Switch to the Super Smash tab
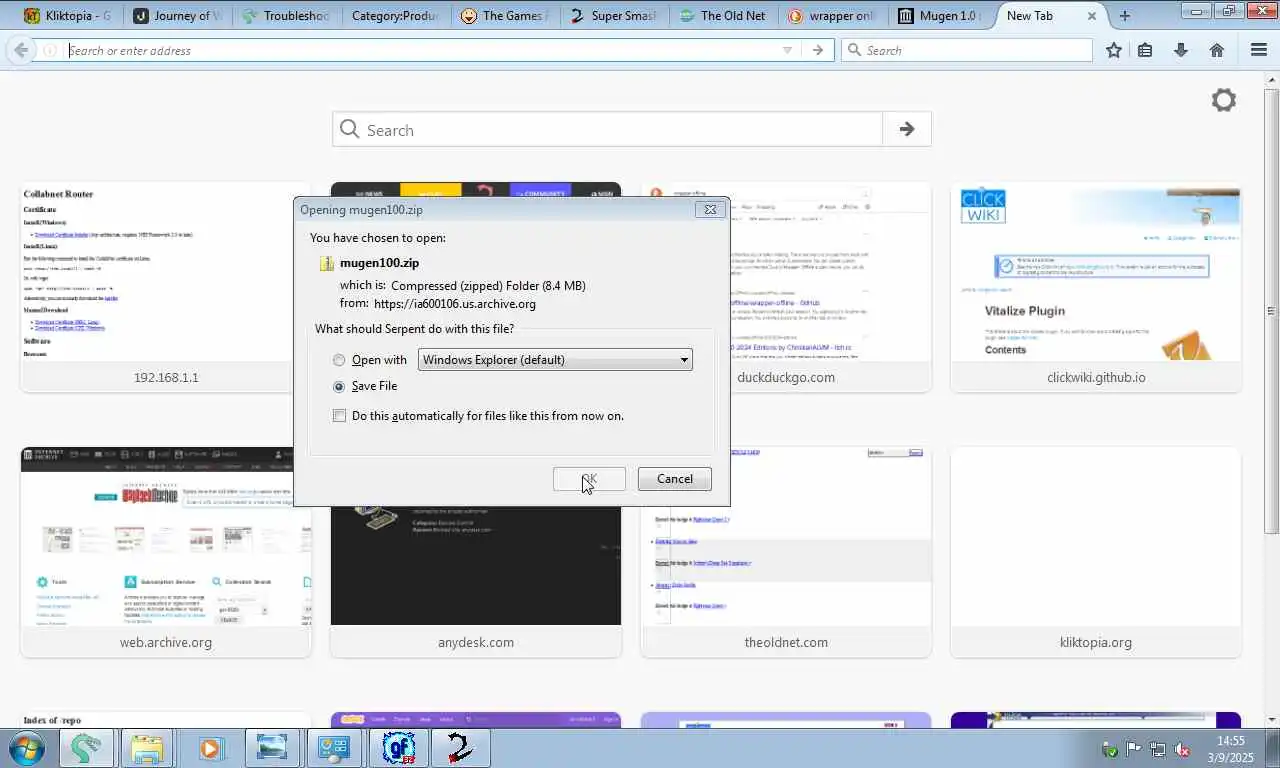This screenshot has width=1280, height=768. (614, 16)
